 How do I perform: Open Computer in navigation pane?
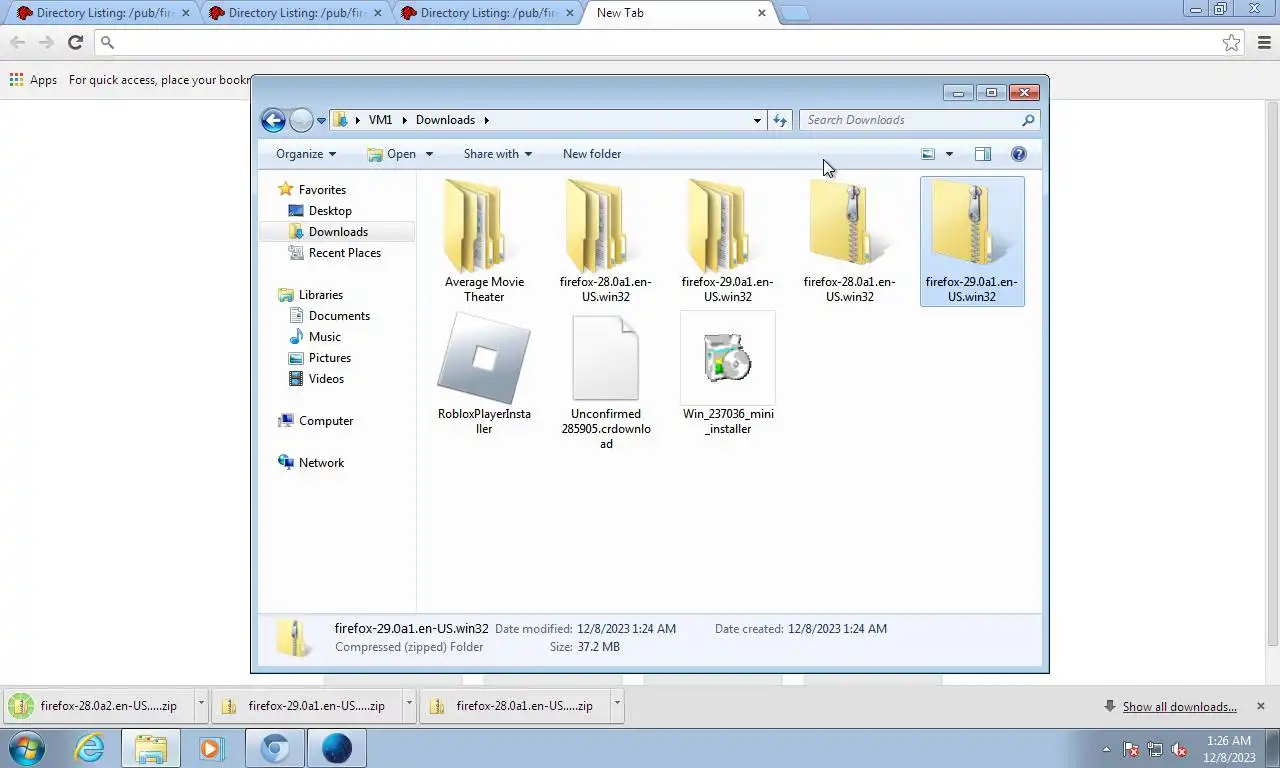[x=326, y=421]
